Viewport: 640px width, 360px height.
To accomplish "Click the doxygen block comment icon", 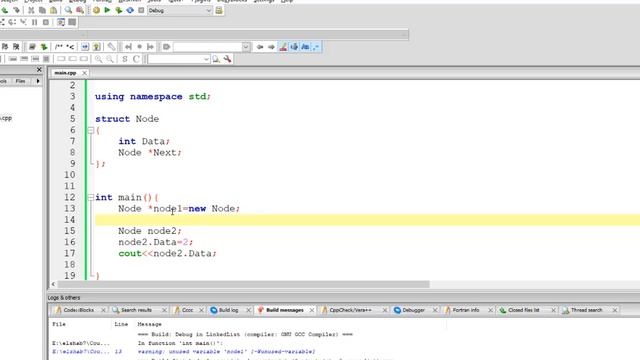I will pos(59,47).
